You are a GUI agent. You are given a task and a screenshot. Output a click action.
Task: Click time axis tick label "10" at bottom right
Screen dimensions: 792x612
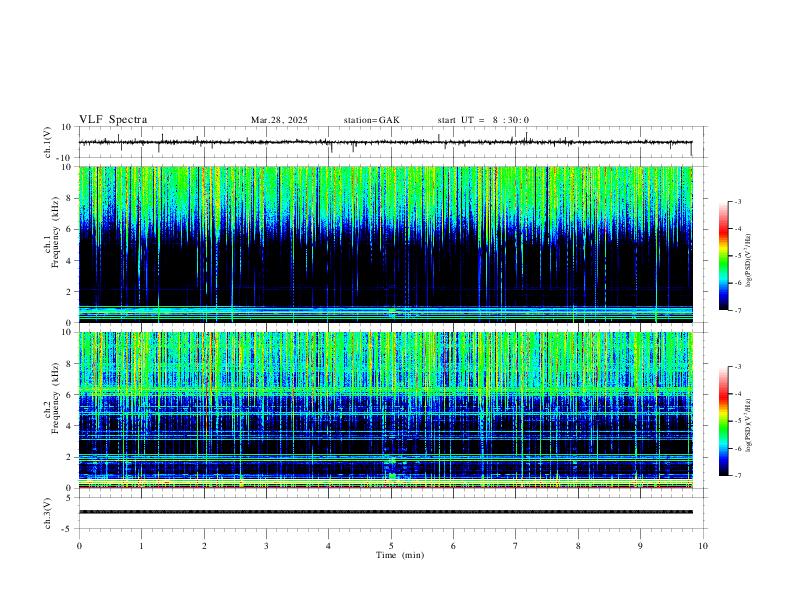click(703, 546)
